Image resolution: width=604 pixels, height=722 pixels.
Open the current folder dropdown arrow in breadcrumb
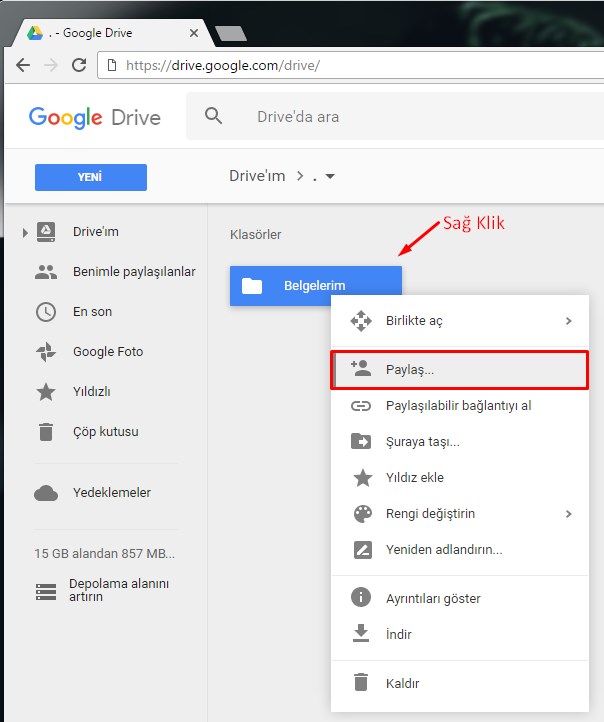click(x=330, y=177)
